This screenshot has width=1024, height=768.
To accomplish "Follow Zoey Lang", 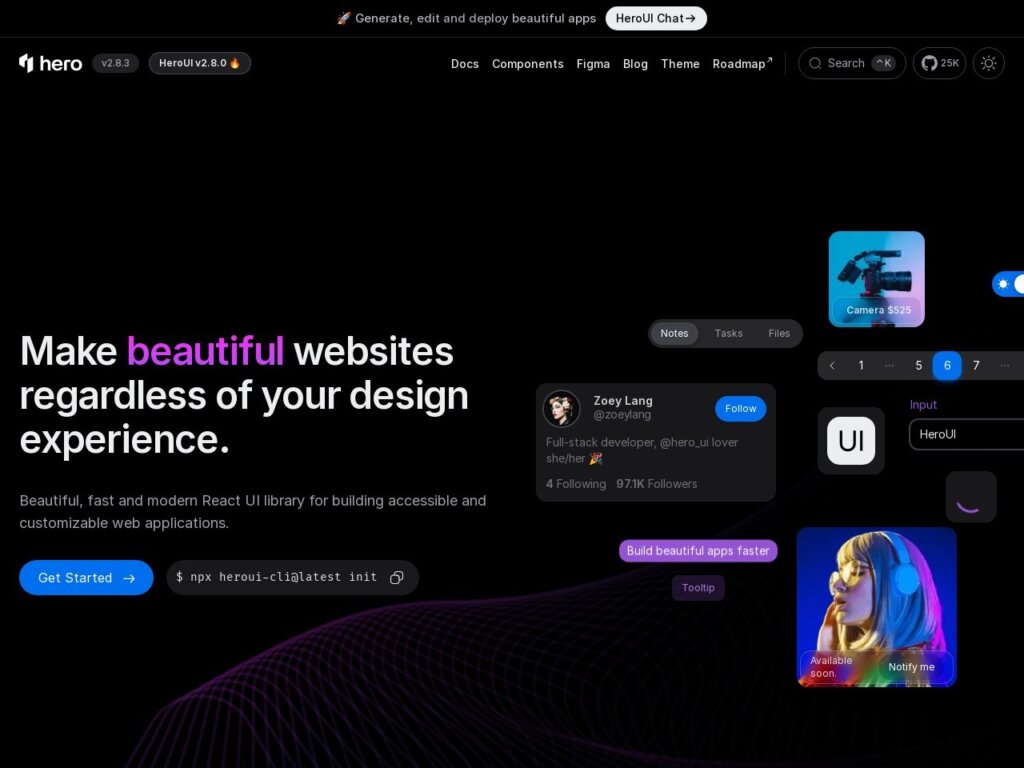I will 741,409.
